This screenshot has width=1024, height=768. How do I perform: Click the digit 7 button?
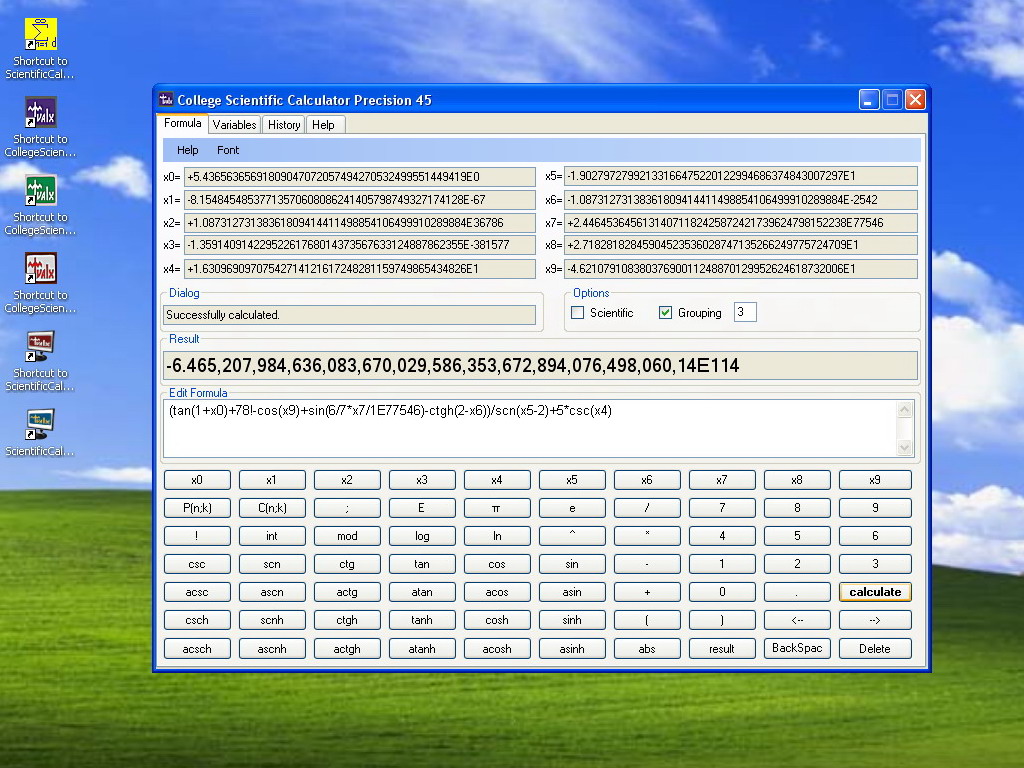(722, 507)
